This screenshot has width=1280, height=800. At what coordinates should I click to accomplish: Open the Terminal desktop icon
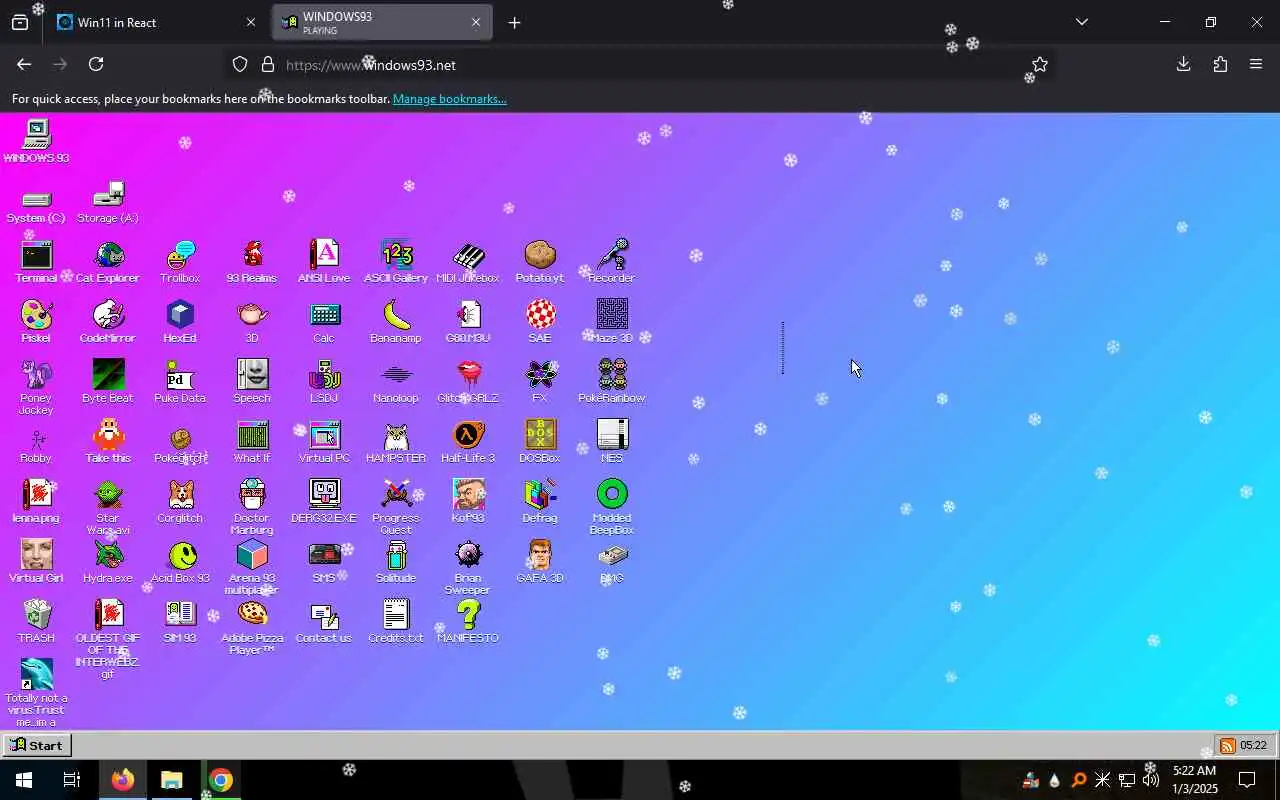[36, 262]
